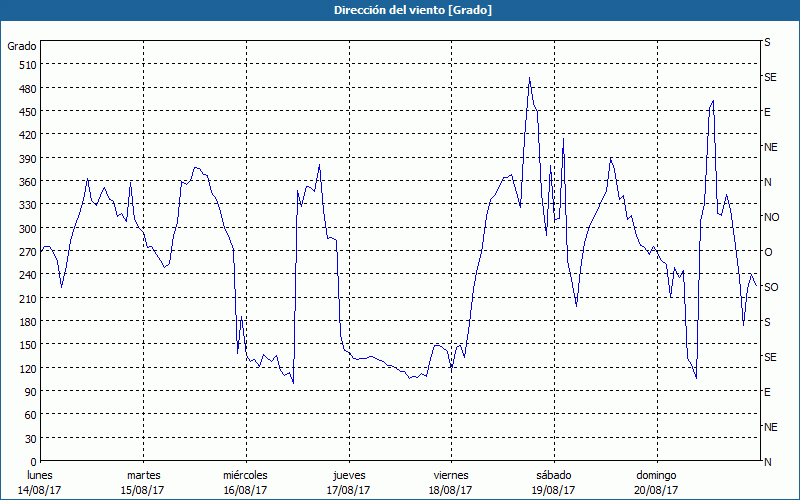
Task: Click the 510 value on the y-axis
Action: coord(26,65)
